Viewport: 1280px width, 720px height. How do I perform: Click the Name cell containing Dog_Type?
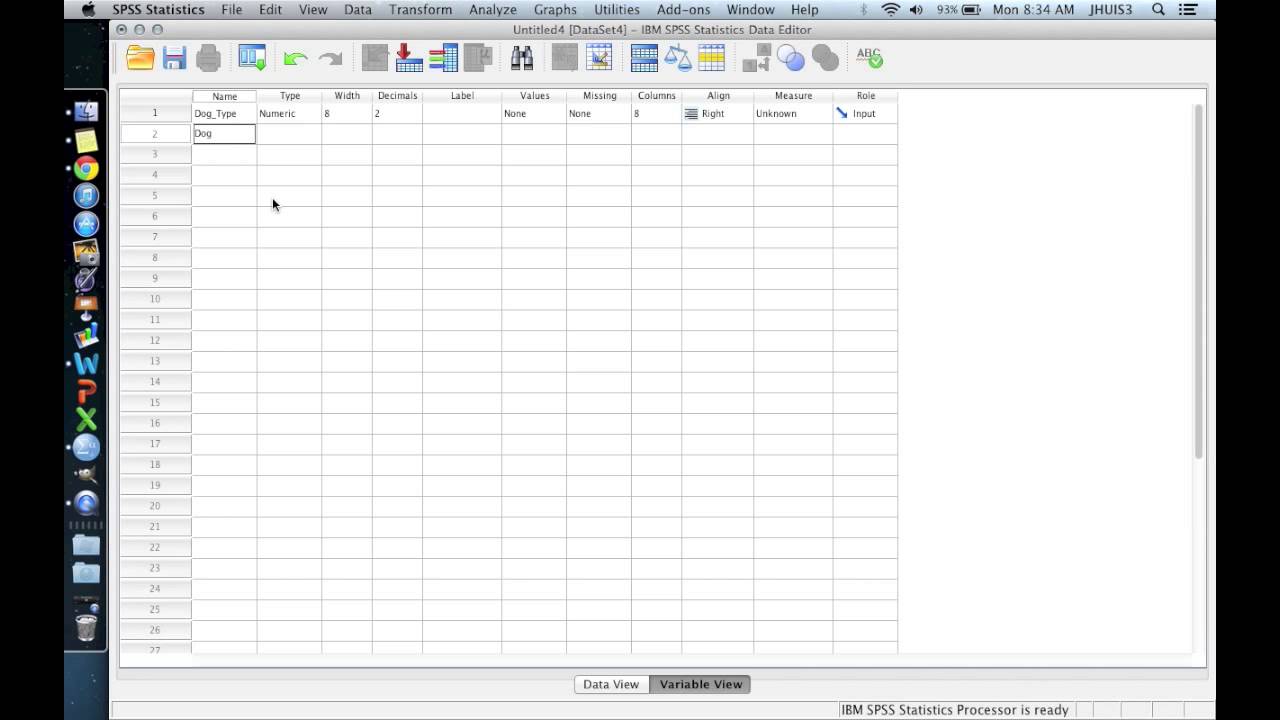click(x=224, y=113)
